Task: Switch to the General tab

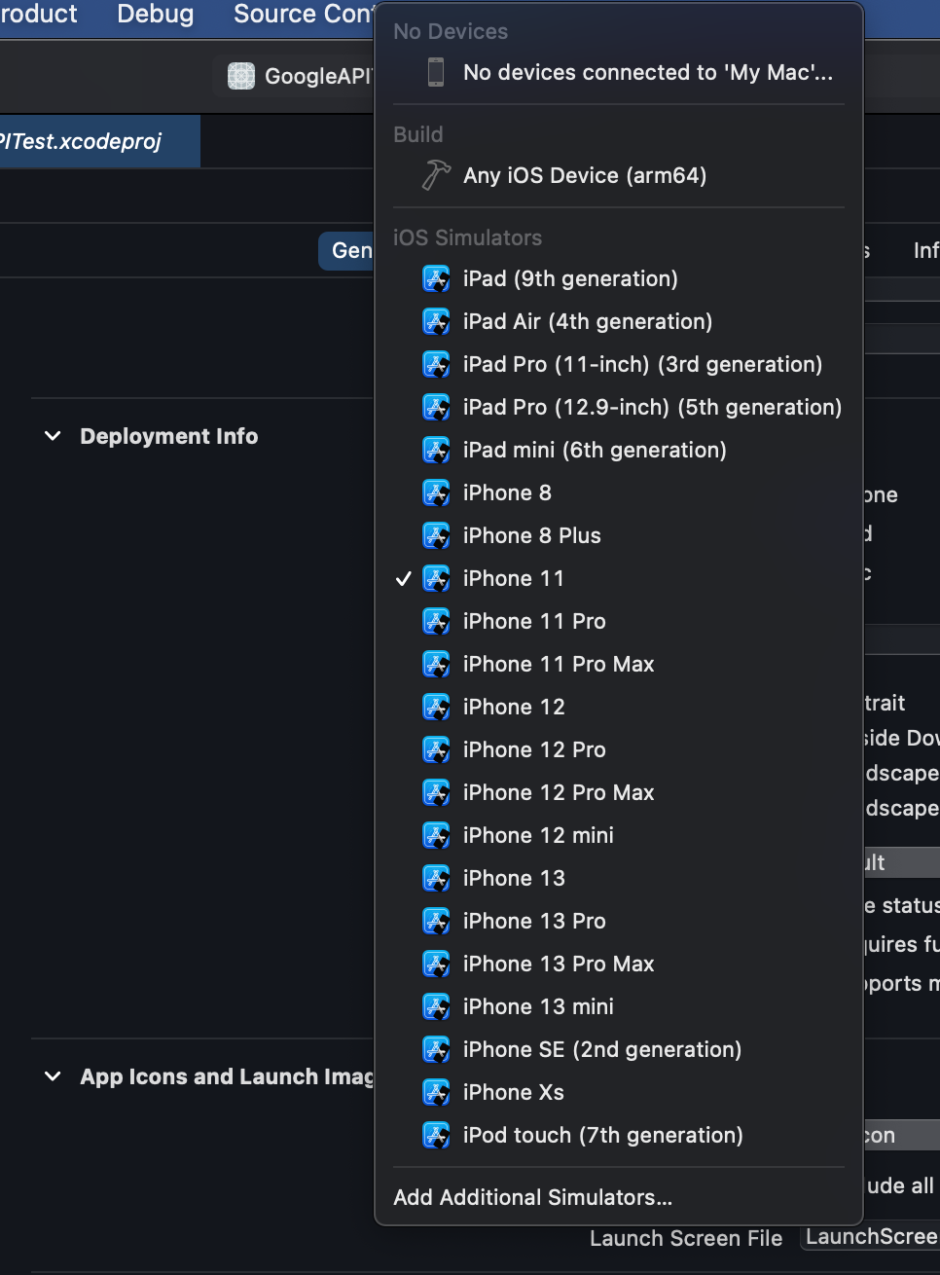Action: click(x=347, y=251)
